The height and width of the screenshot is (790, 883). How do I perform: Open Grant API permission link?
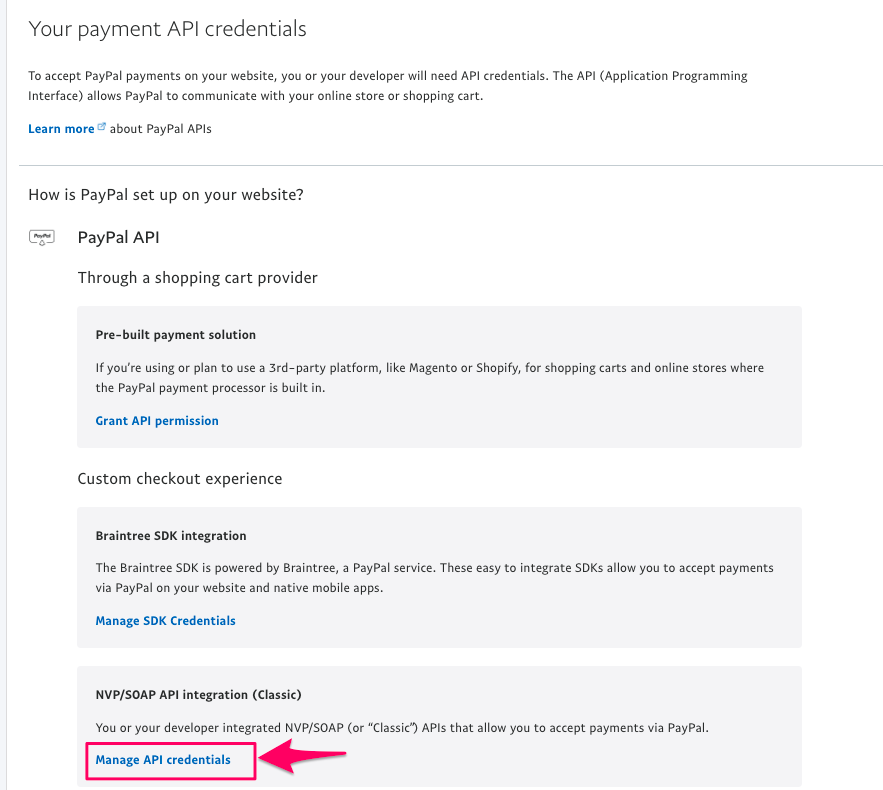157,421
